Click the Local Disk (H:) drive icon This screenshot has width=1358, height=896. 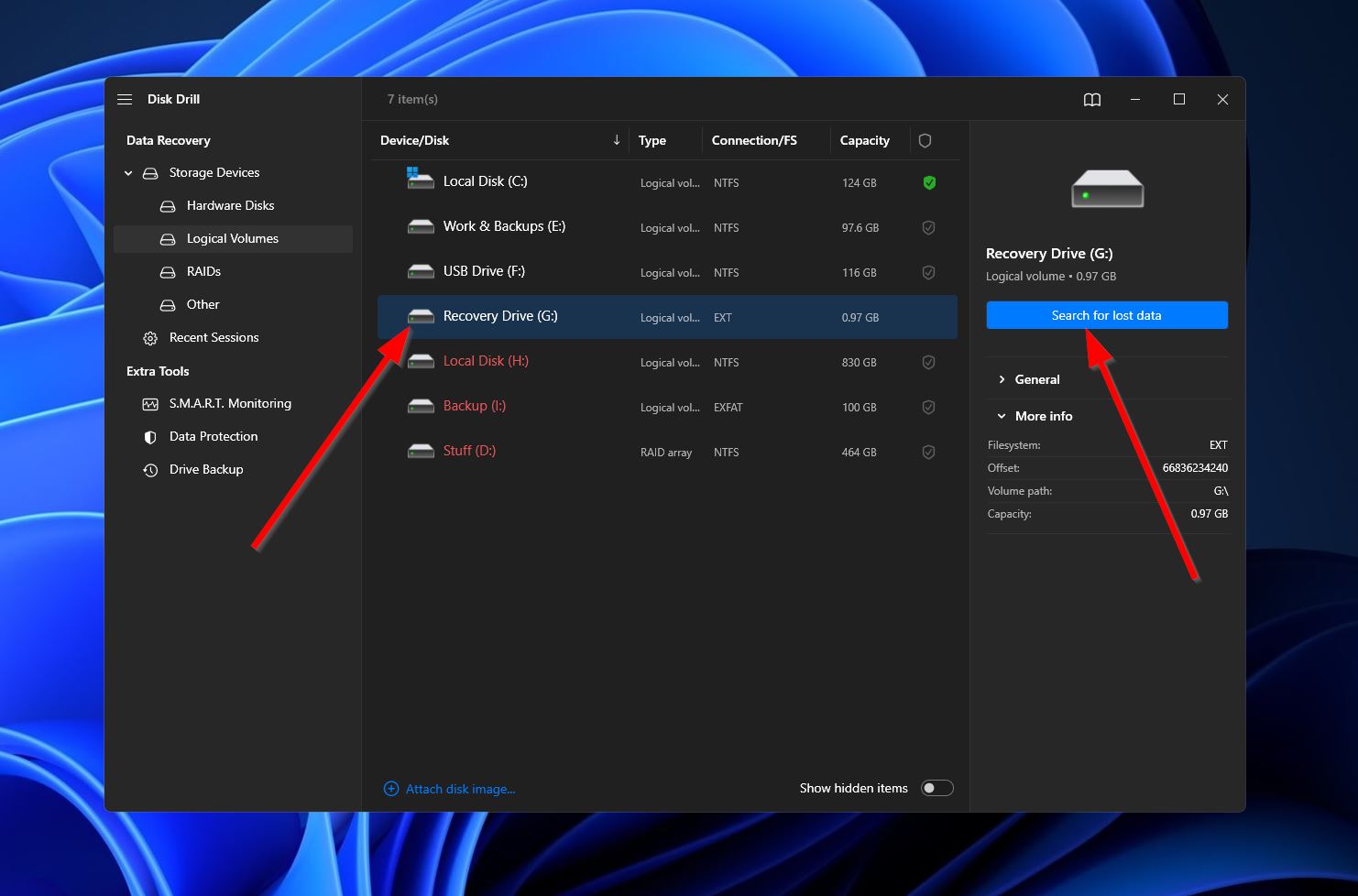pyautogui.click(x=421, y=361)
